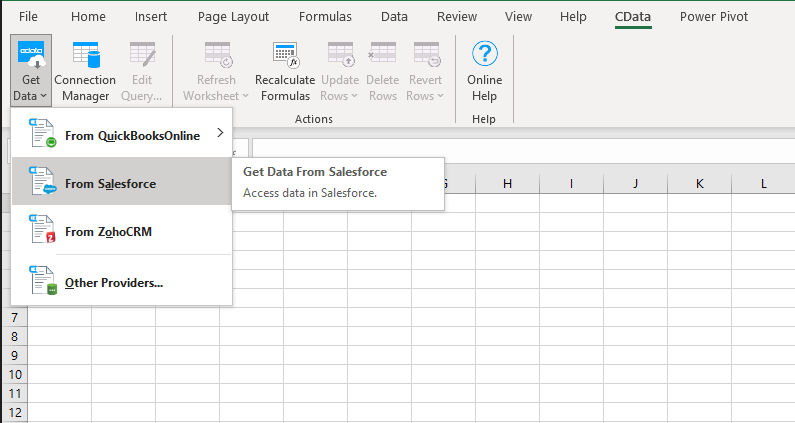Select row 10 header

point(14,374)
